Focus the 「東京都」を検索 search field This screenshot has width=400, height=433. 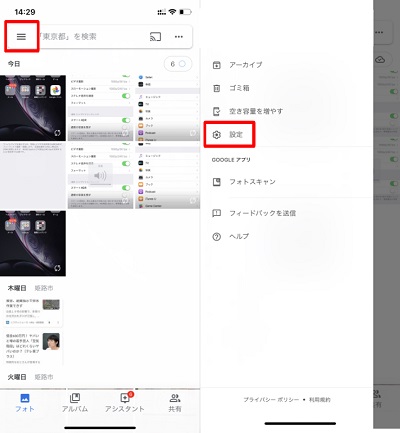[93, 36]
